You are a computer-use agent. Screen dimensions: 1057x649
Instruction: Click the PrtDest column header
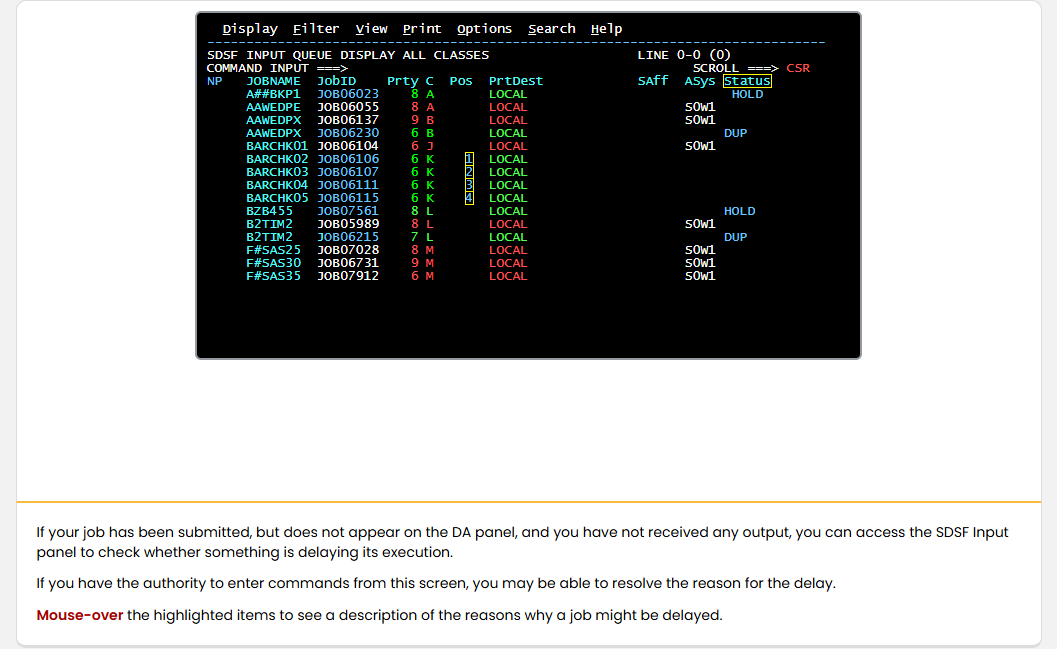pyautogui.click(x=516, y=81)
